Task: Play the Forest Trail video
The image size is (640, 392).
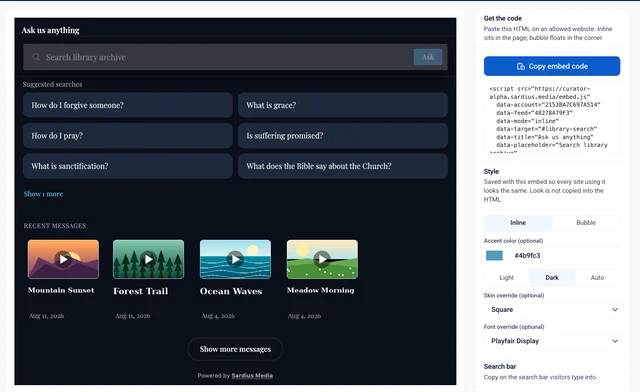Action: (149, 259)
